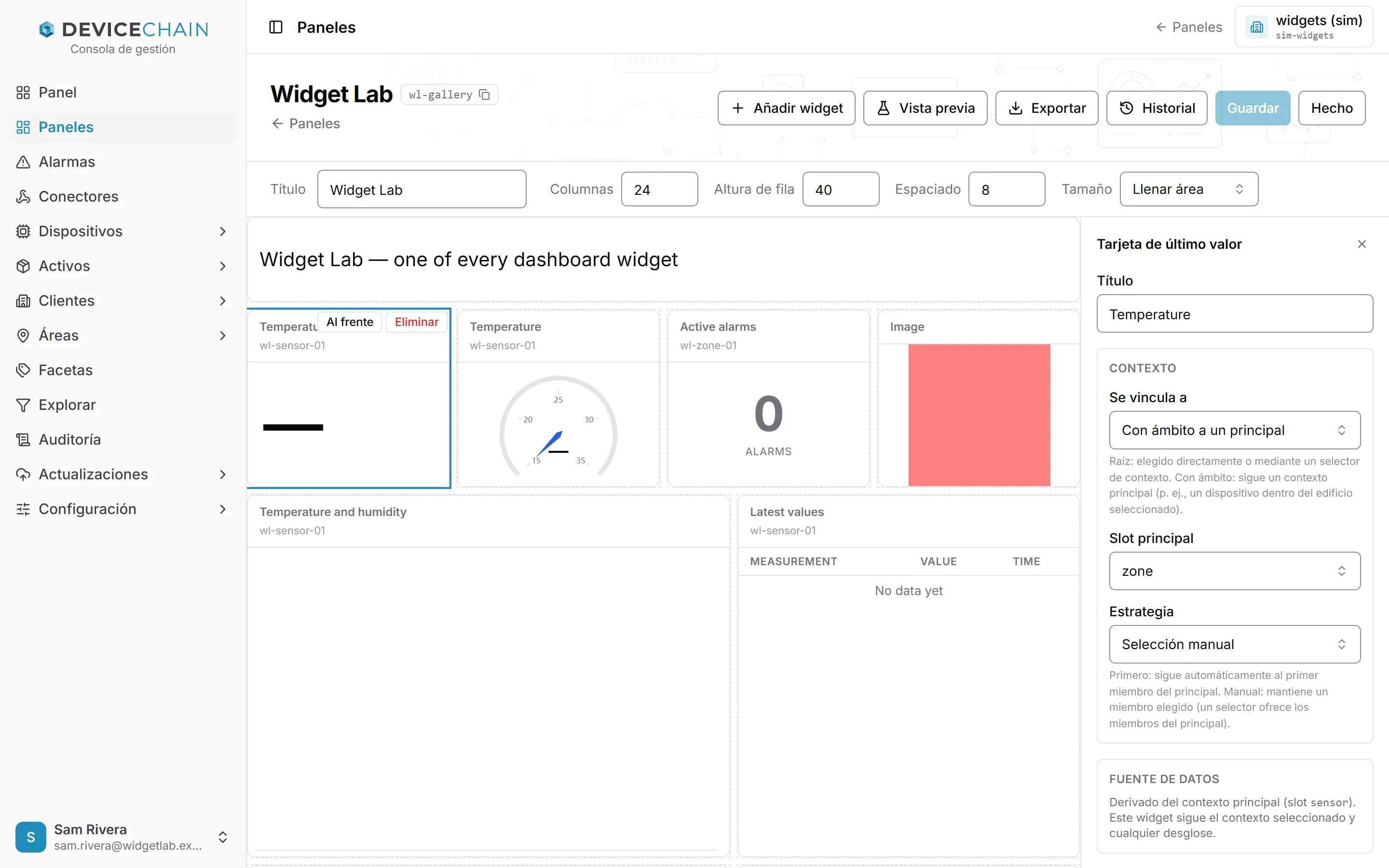The height and width of the screenshot is (868, 1389).
Task: Save with the Guardar button
Action: pos(1253,108)
